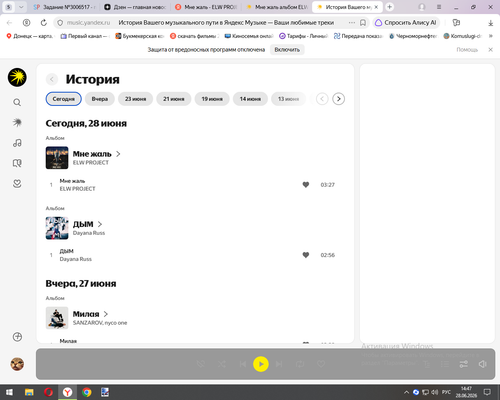Open My Wave spark icon in sidebar
Screen dimensions: 500x400
[x=17, y=123]
